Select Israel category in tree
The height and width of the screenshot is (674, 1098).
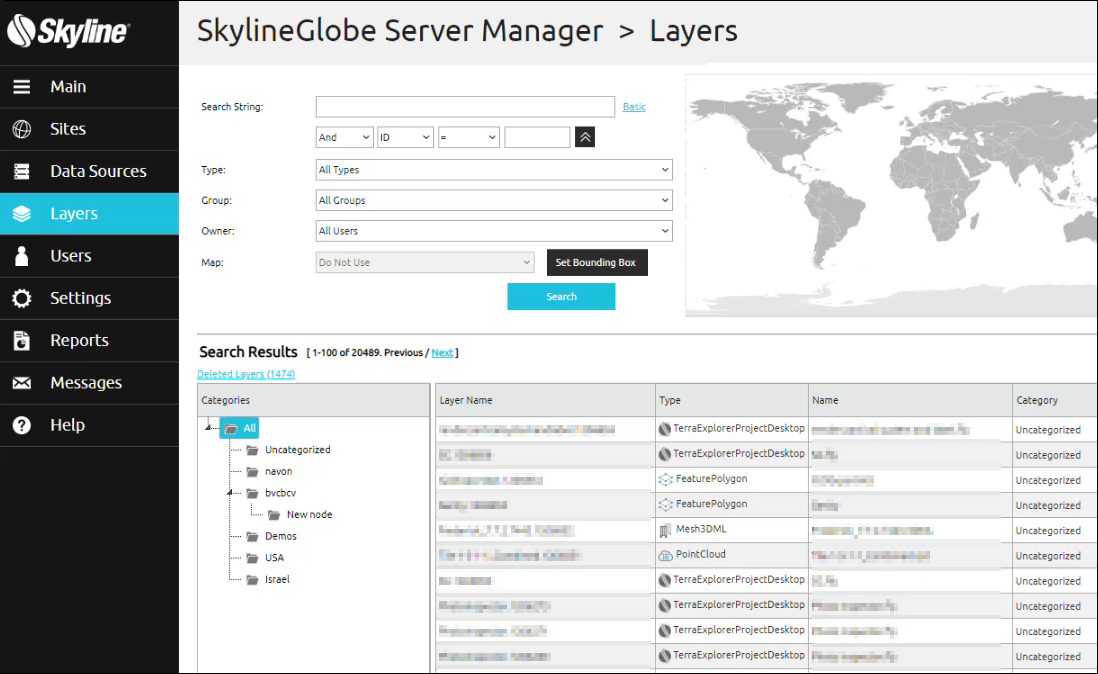point(277,580)
